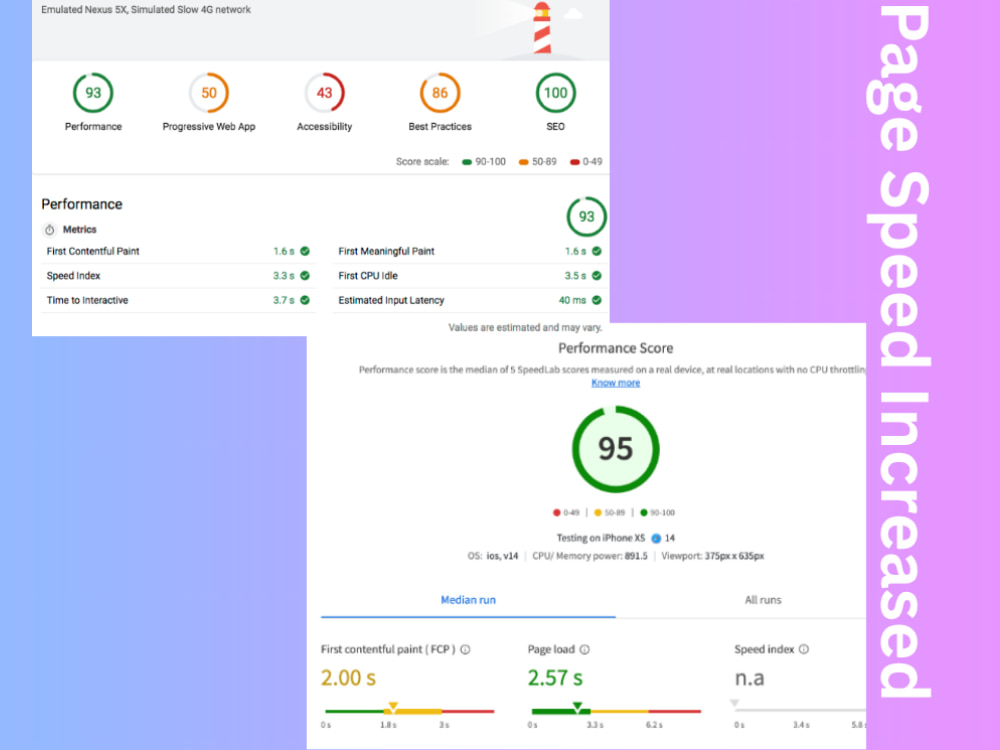Click the Best Practices label
The image size is (1000, 750).
440,126
